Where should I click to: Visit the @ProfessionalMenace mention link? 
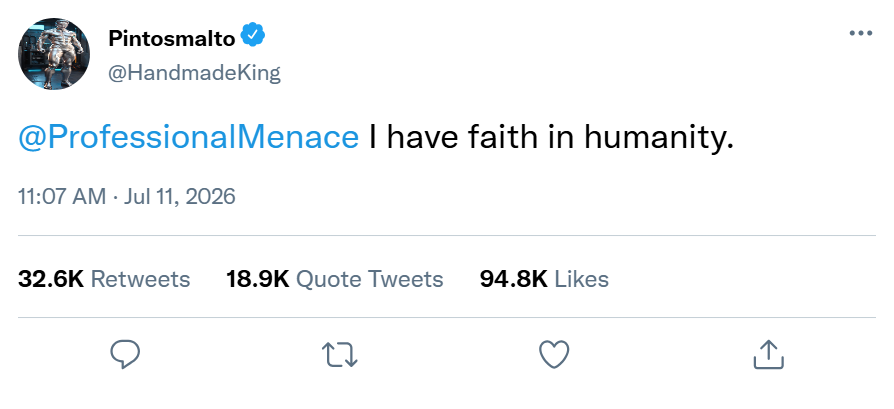click(189, 137)
